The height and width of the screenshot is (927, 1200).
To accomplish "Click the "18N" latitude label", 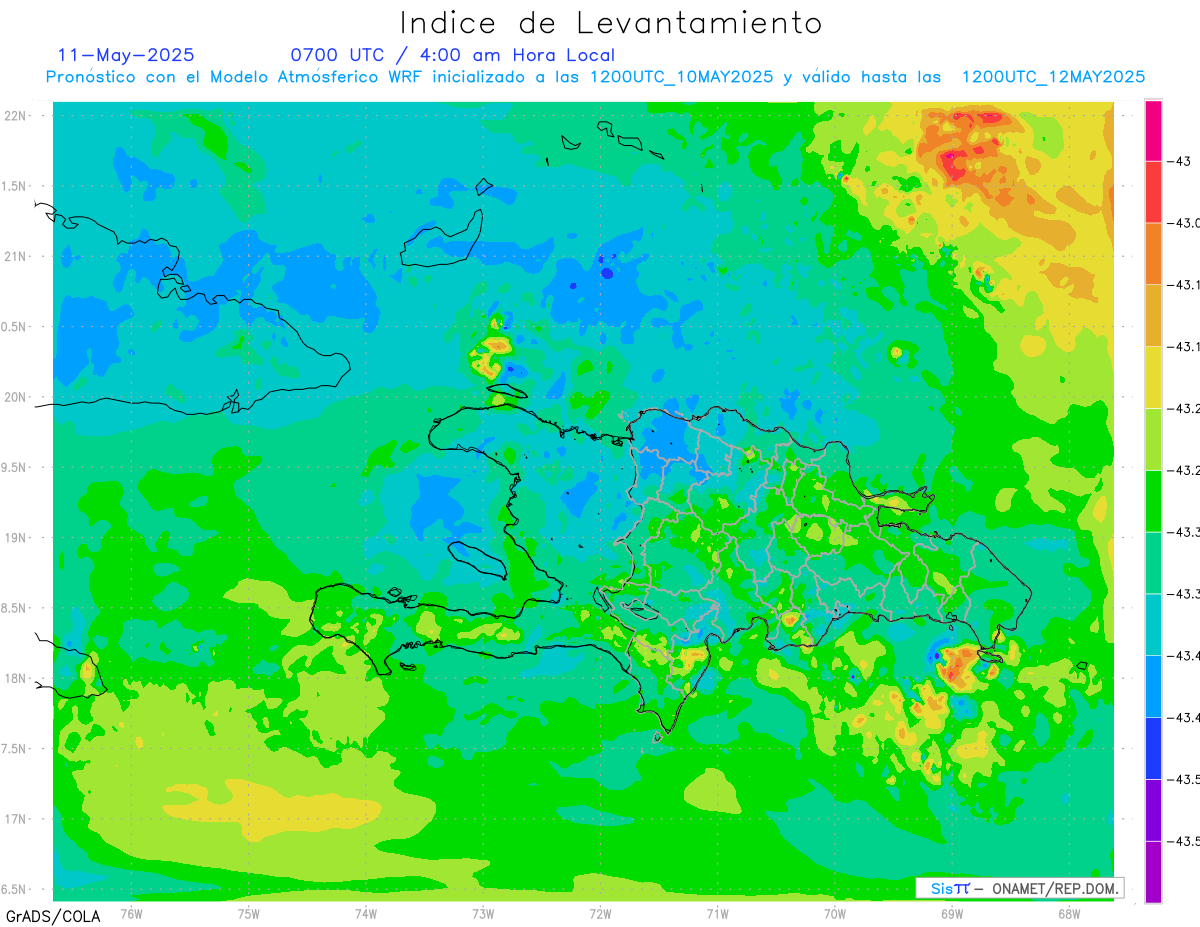I will [17, 678].
